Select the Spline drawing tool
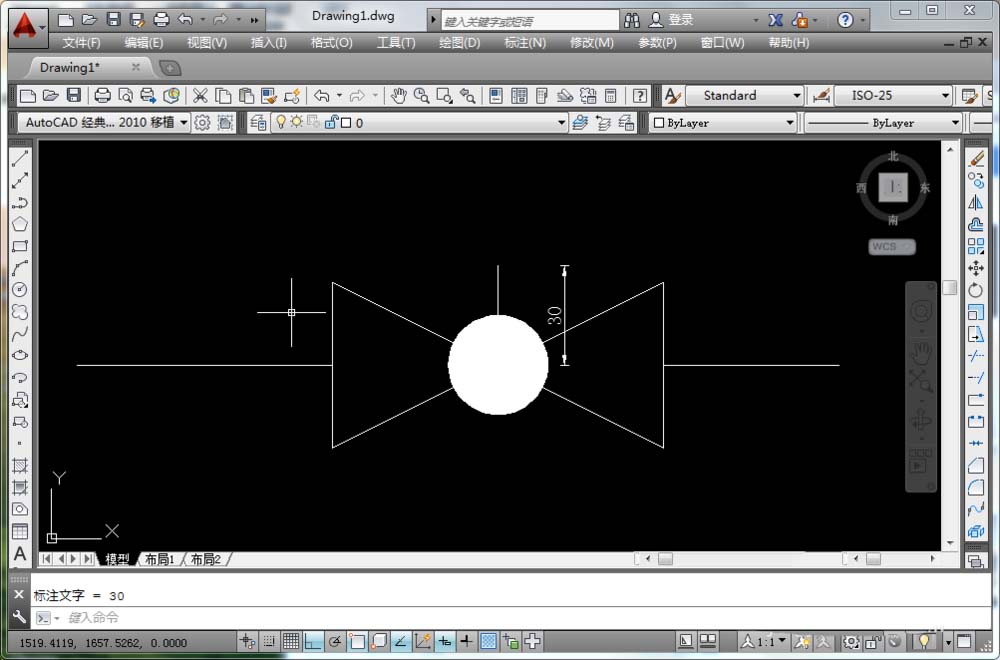The width and height of the screenshot is (1000, 660). [20, 334]
